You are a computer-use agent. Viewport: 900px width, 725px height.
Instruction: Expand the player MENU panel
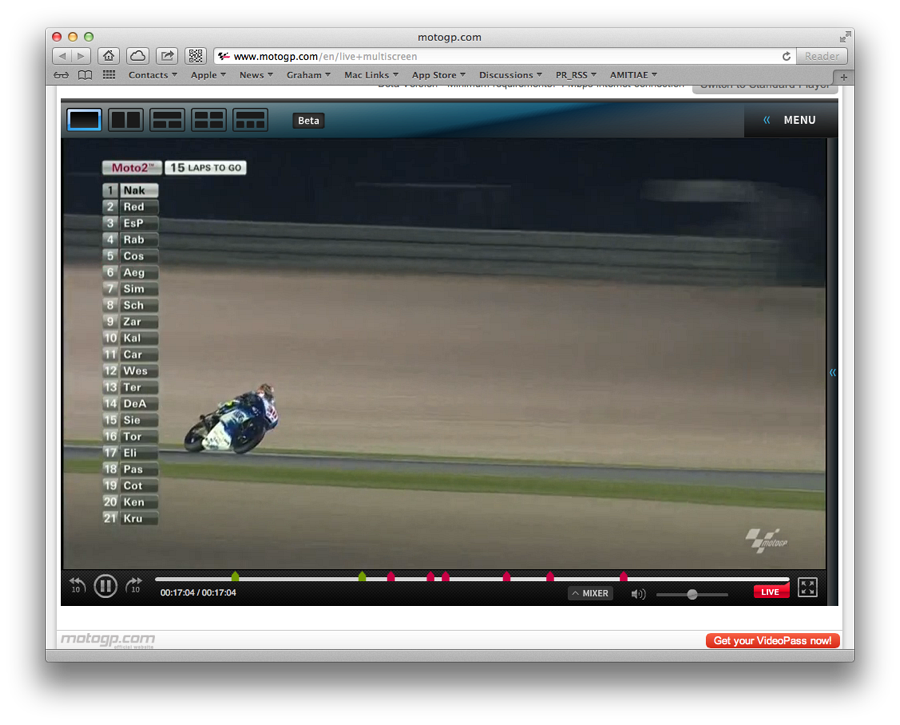(x=791, y=120)
